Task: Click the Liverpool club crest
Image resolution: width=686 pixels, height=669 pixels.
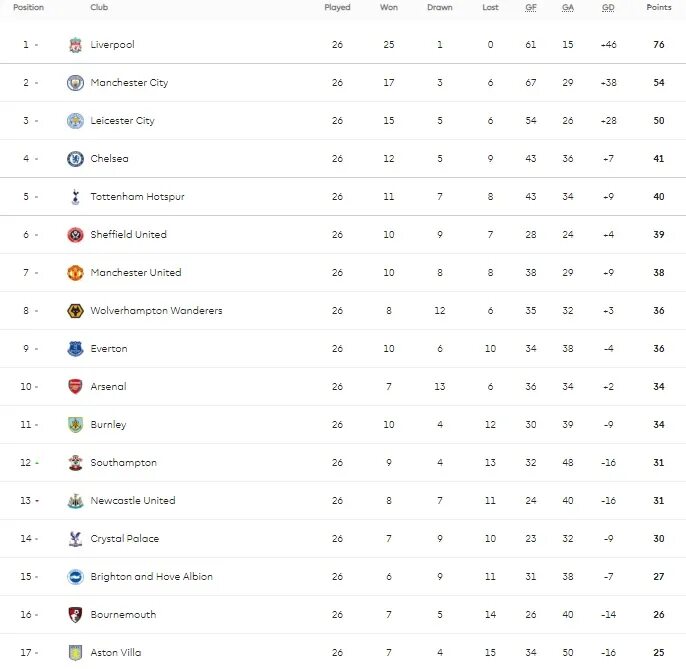Action: coord(75,45)
